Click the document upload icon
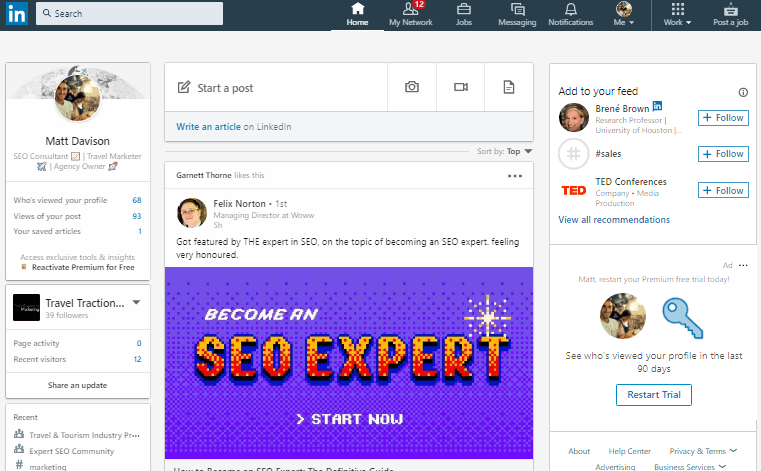 tap(509, 87)
